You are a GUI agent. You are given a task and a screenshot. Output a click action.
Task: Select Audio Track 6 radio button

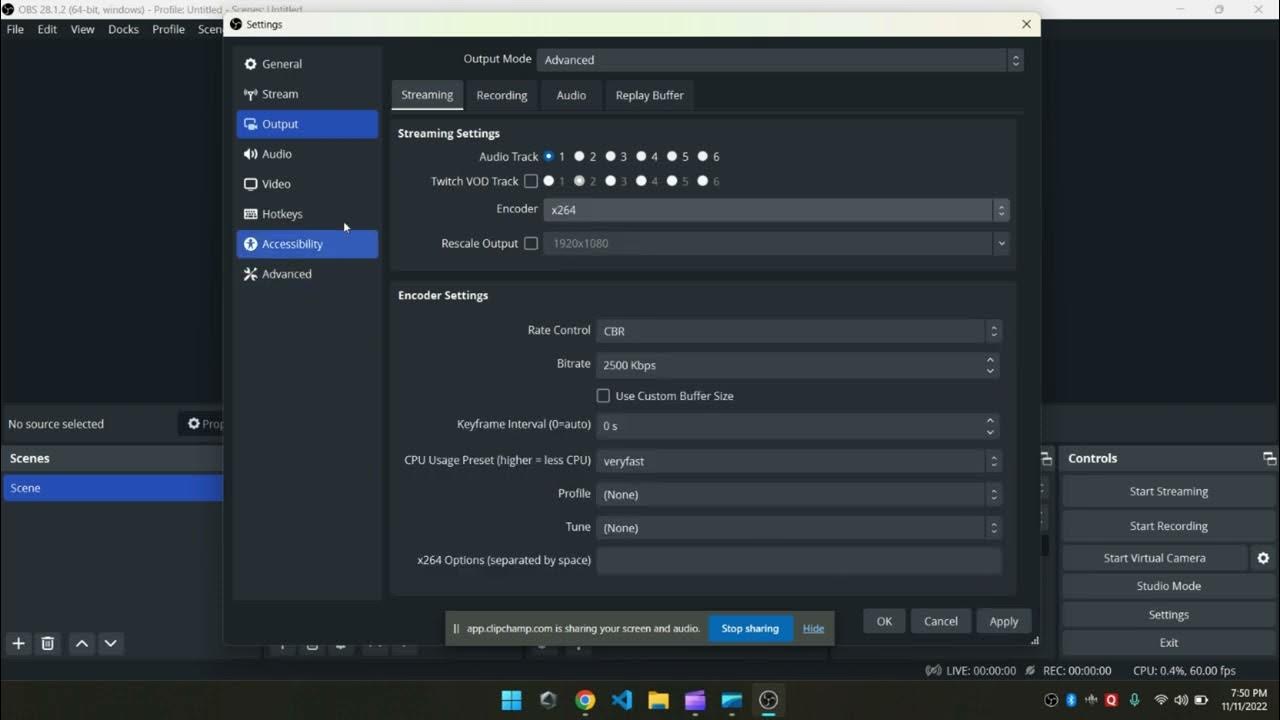(x=703, y=156)
